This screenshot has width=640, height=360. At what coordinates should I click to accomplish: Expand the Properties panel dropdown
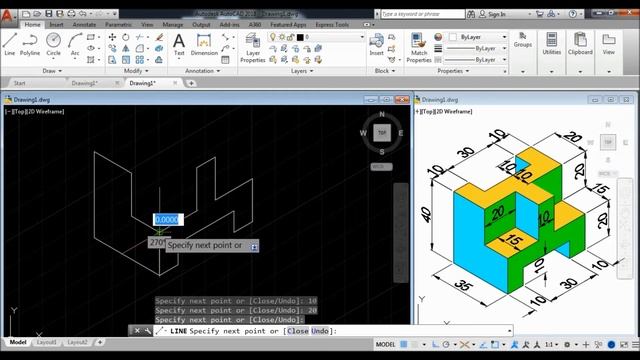(x=453, y=71)
